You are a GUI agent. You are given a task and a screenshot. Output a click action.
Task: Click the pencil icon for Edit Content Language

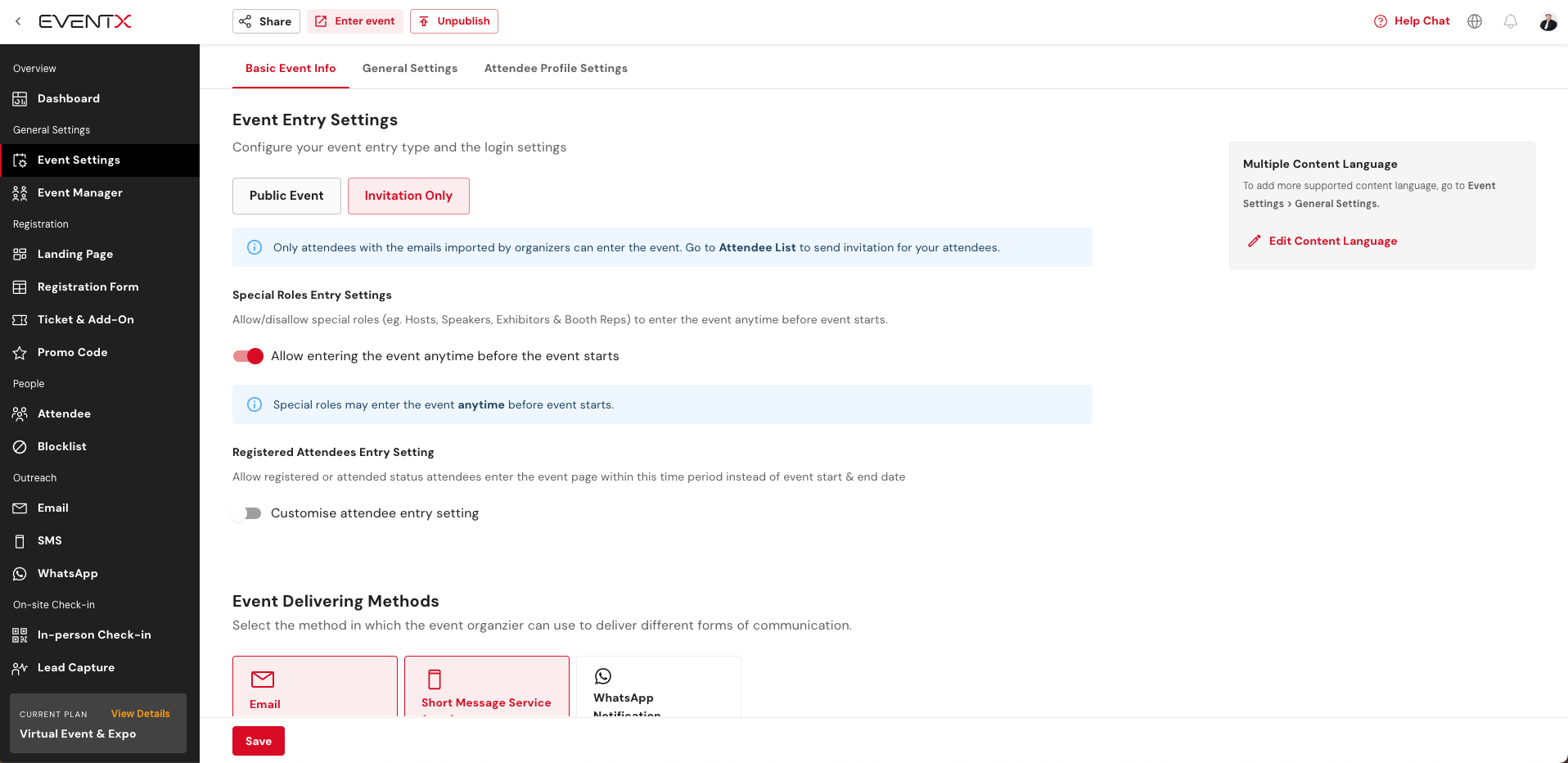coord(1254,241)
